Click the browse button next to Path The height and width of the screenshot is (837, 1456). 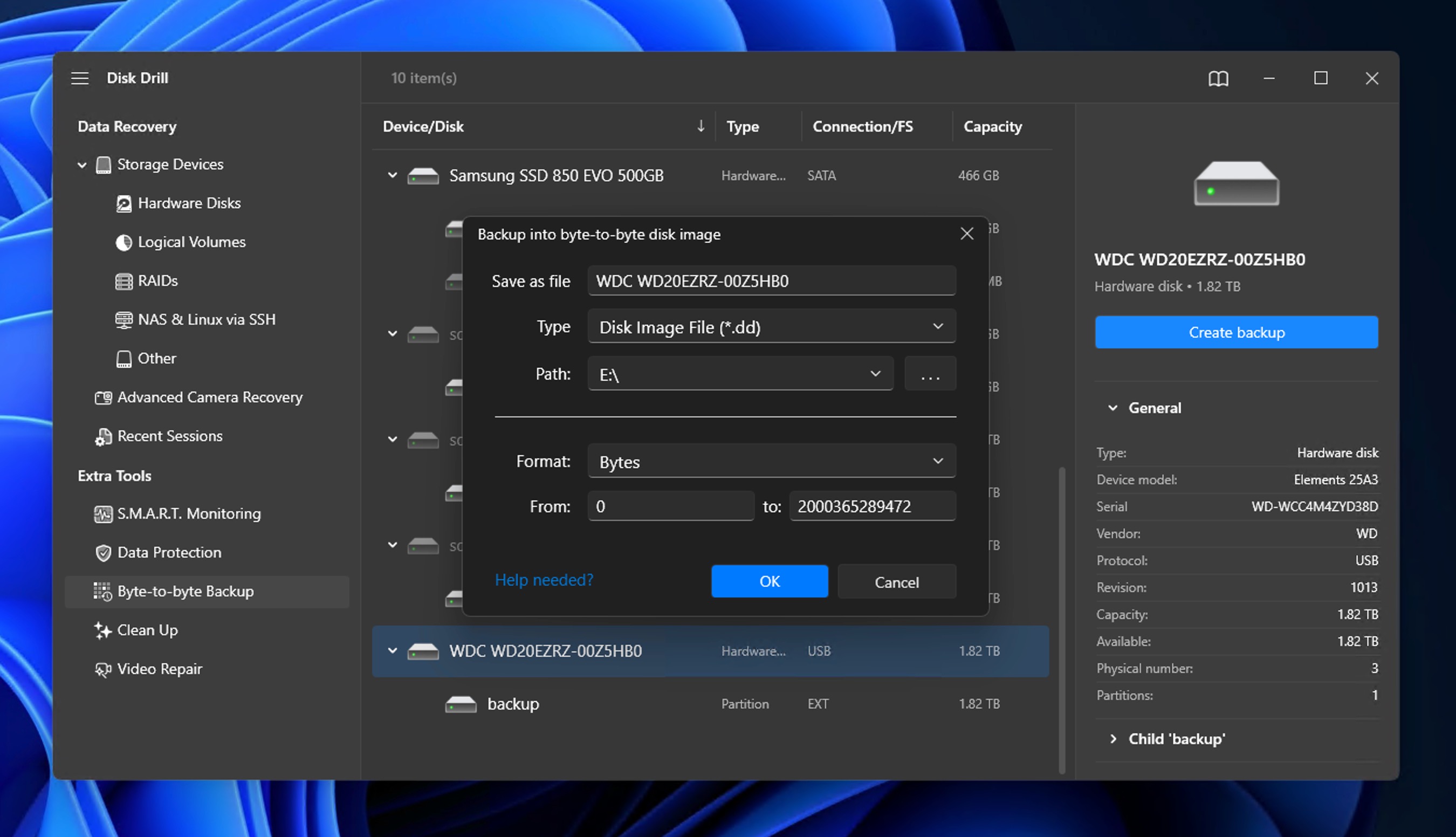(930, 374)
